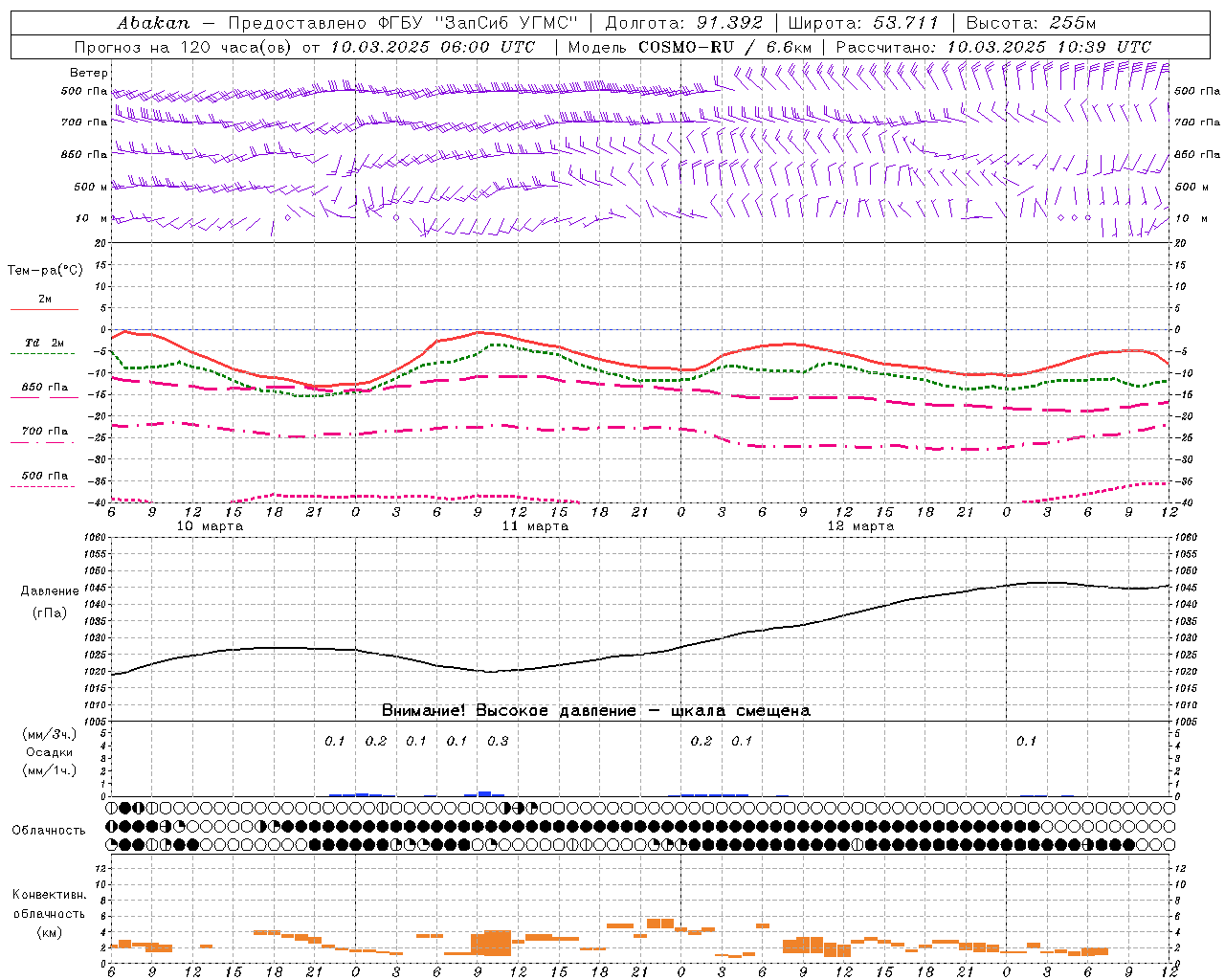
Task: Click the 'Давление' pressure panel label
Action: coord(49,591)
